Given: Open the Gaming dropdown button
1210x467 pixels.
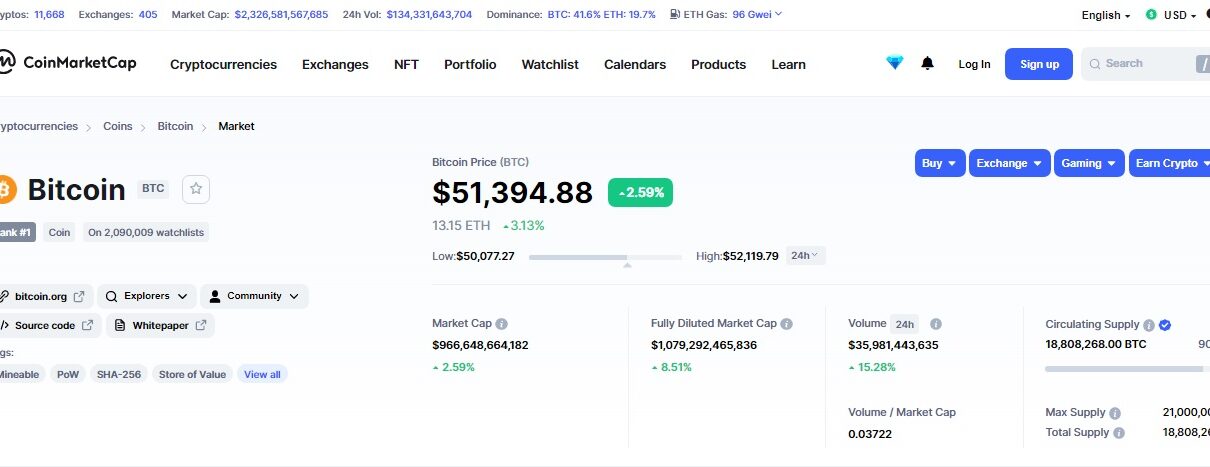Looking at the screenshot, I should 1089,163.
